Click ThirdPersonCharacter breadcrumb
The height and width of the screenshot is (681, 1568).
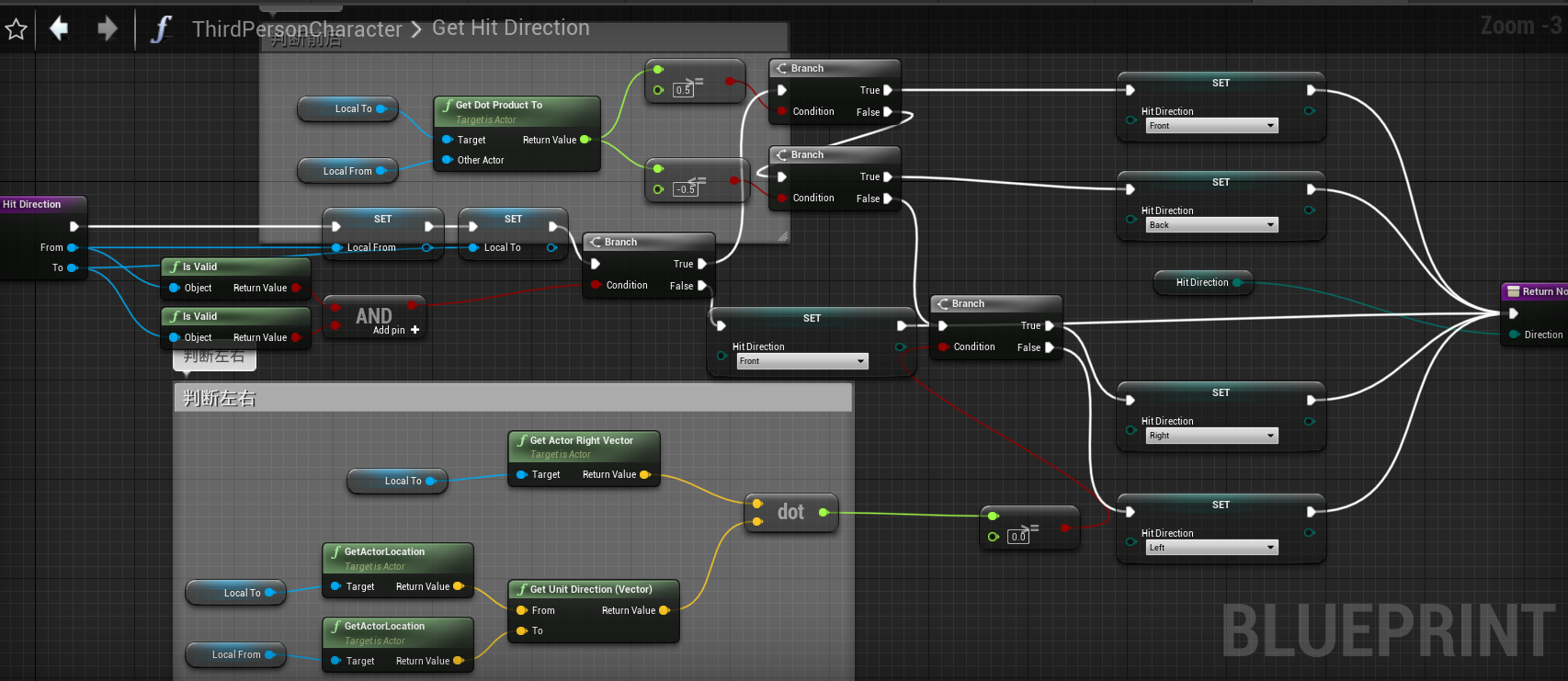click(297, 29)
